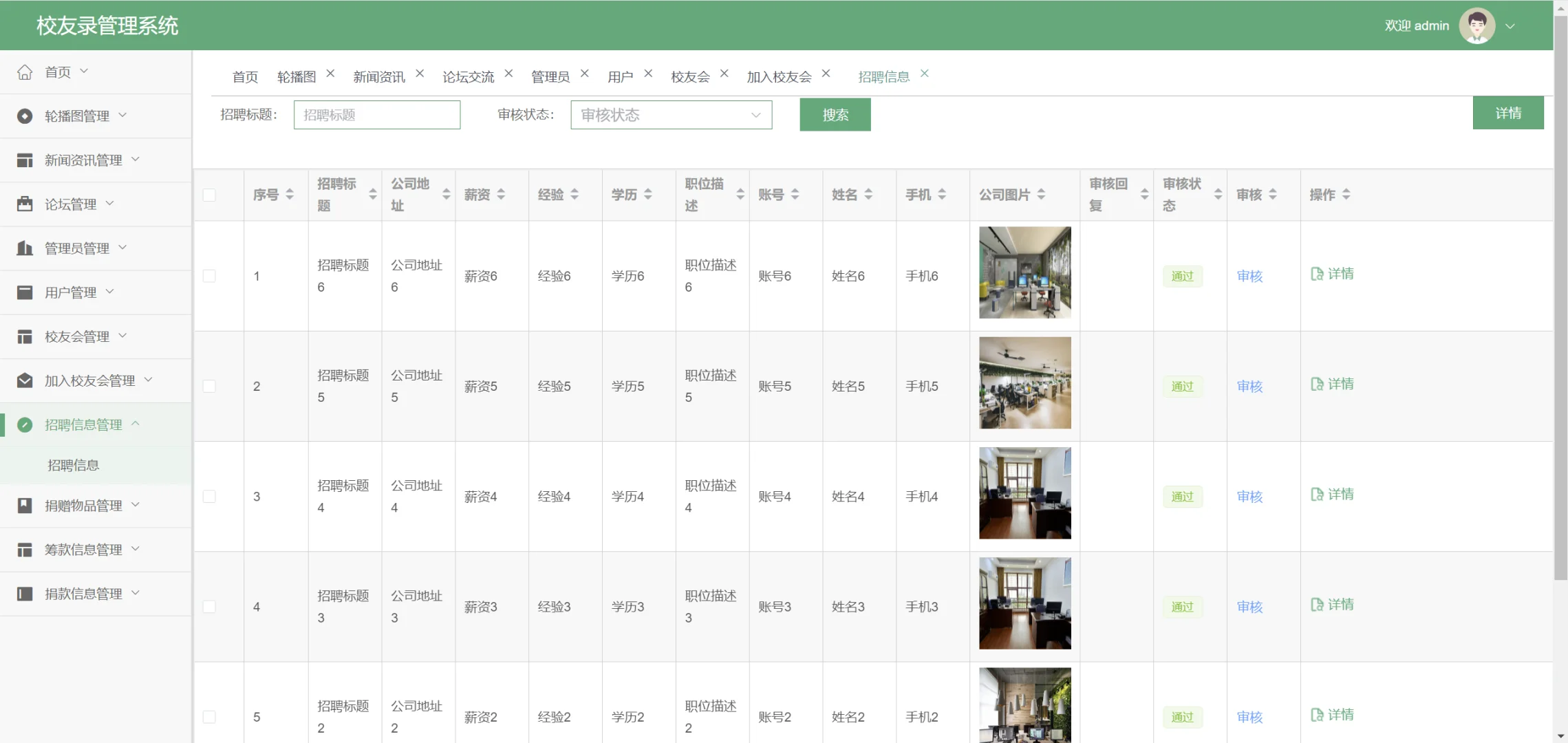Open the admin account dropdown at top right
Image resolution: width=1568 pixels, height=743 pixels.
click(x=1511, y=25)
